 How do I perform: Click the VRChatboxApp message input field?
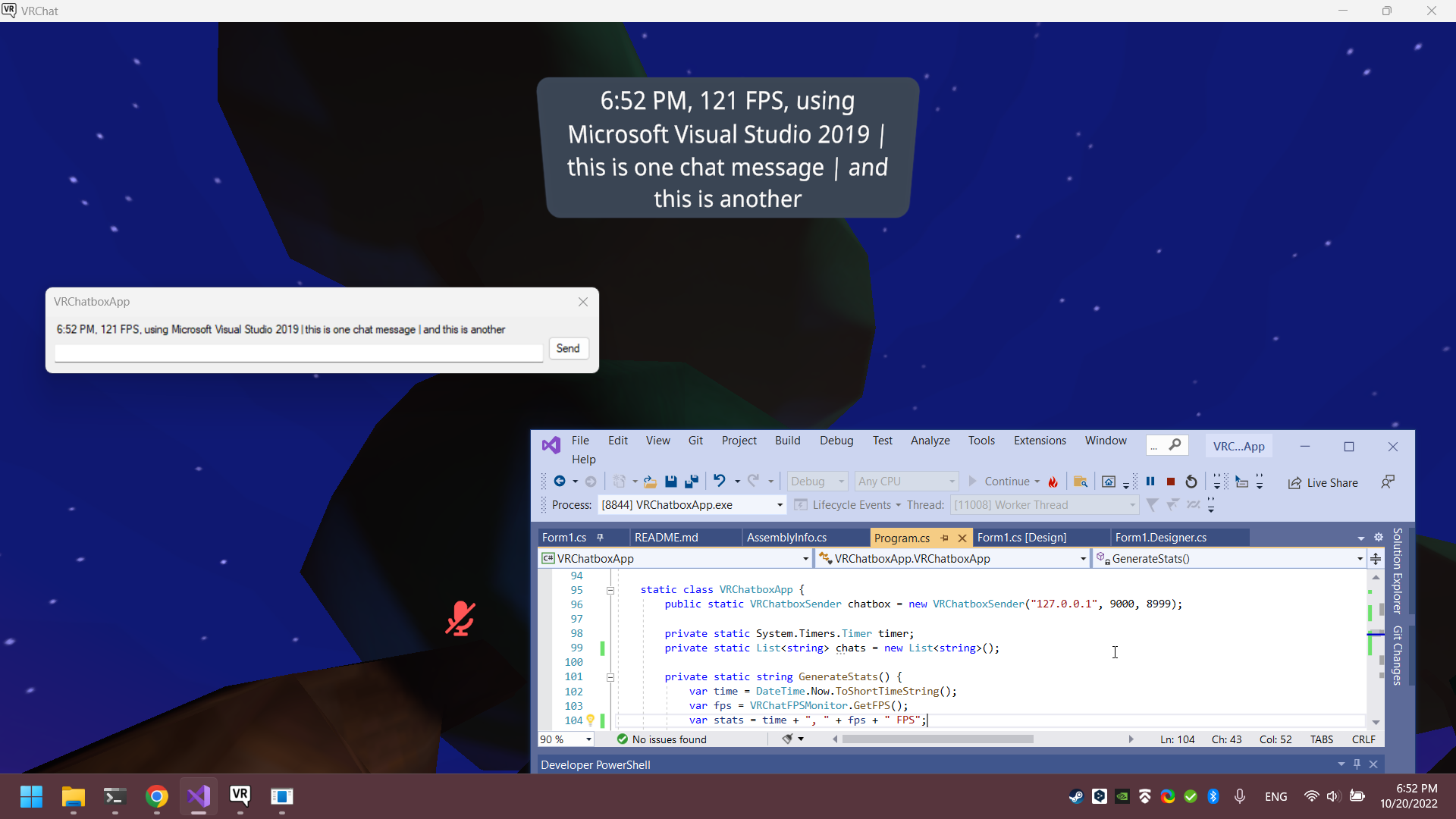pos(299,353)
